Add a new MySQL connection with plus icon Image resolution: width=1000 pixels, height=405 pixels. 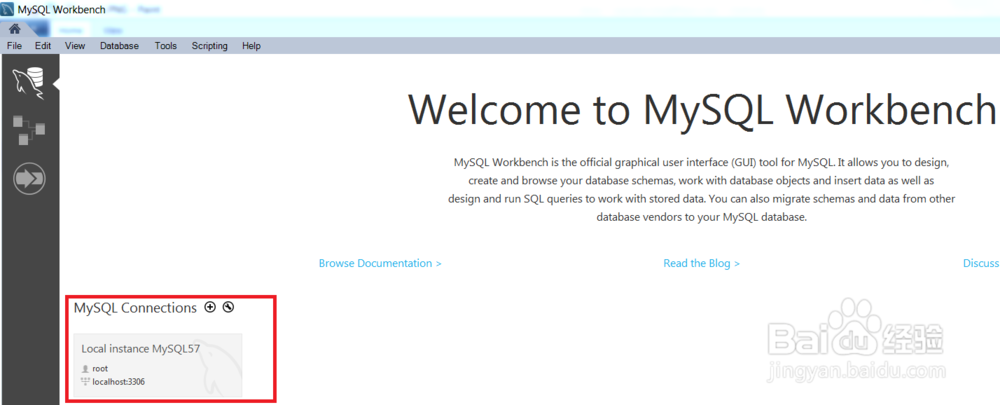pyautogui.click(x=210, y=307)
